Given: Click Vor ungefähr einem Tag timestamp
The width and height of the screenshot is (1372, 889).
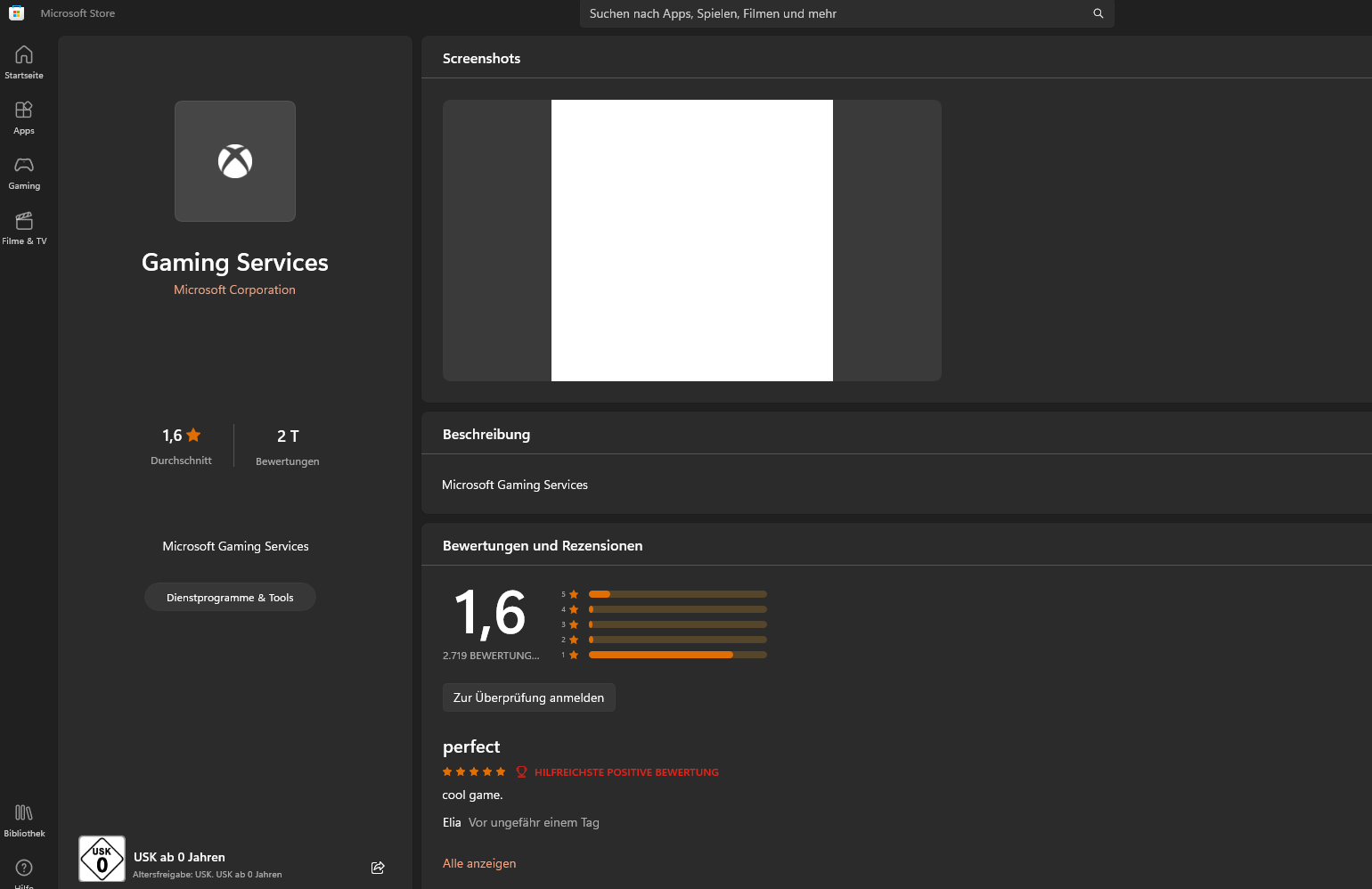Looking at the screenshot, I should (x=534, y=822).
